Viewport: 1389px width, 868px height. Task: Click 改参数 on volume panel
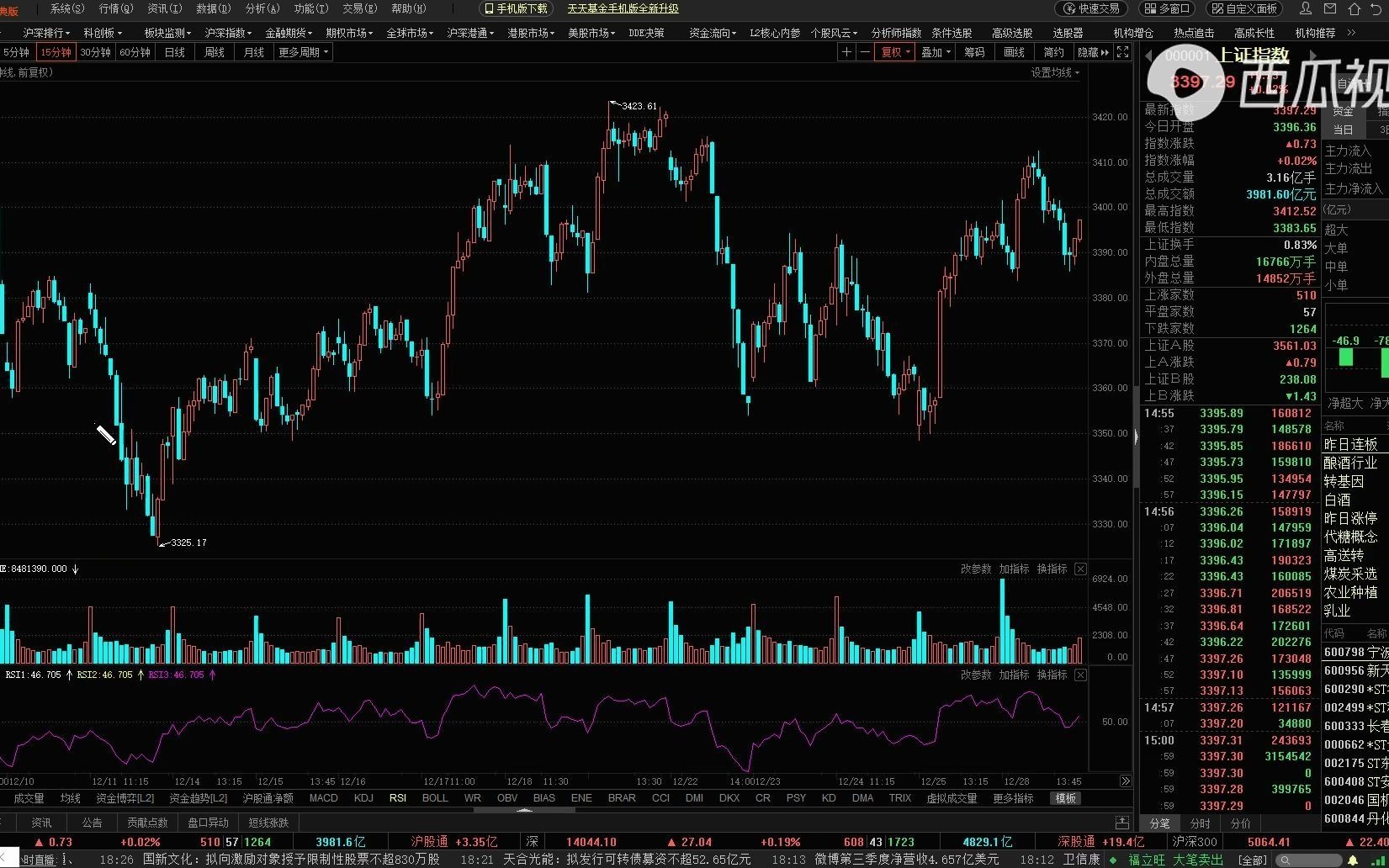976,569
